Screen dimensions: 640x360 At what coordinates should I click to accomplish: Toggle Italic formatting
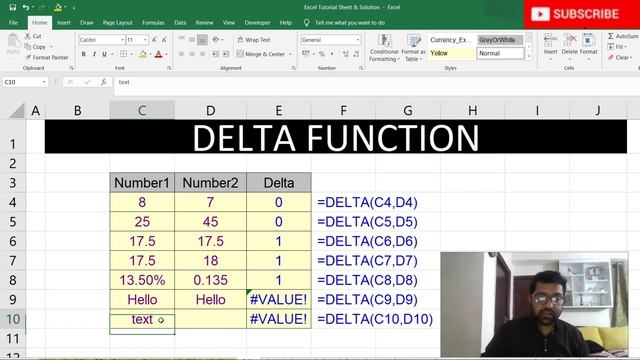(94, 54)
